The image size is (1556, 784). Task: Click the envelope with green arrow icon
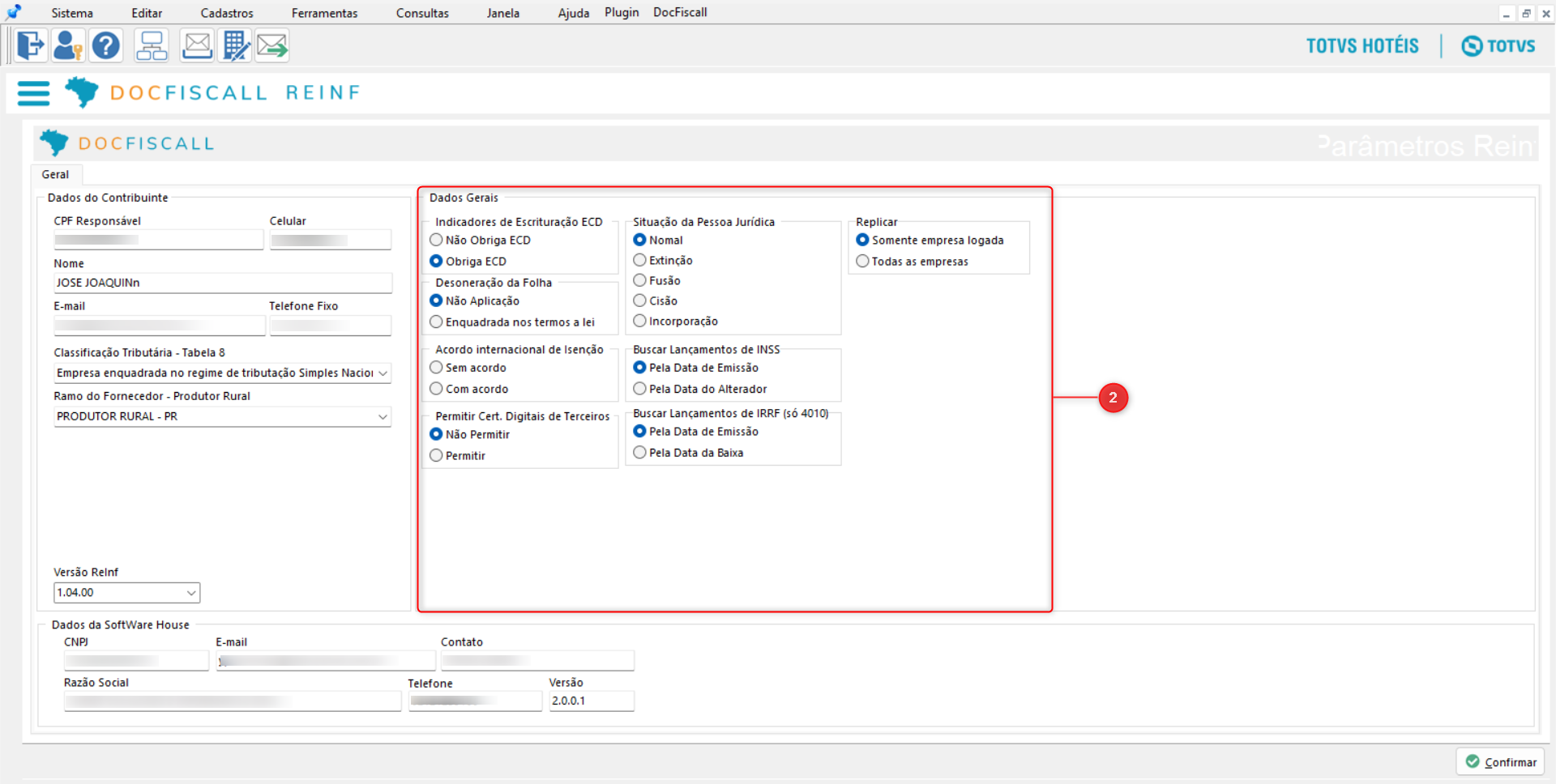(x=272, y=45)
